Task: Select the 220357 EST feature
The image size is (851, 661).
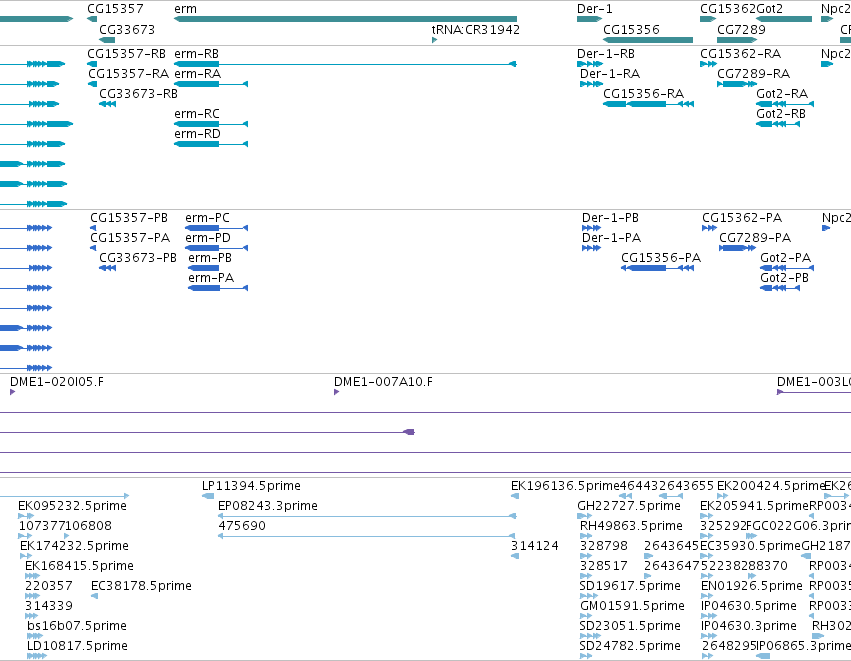Action: pos(33,596)
